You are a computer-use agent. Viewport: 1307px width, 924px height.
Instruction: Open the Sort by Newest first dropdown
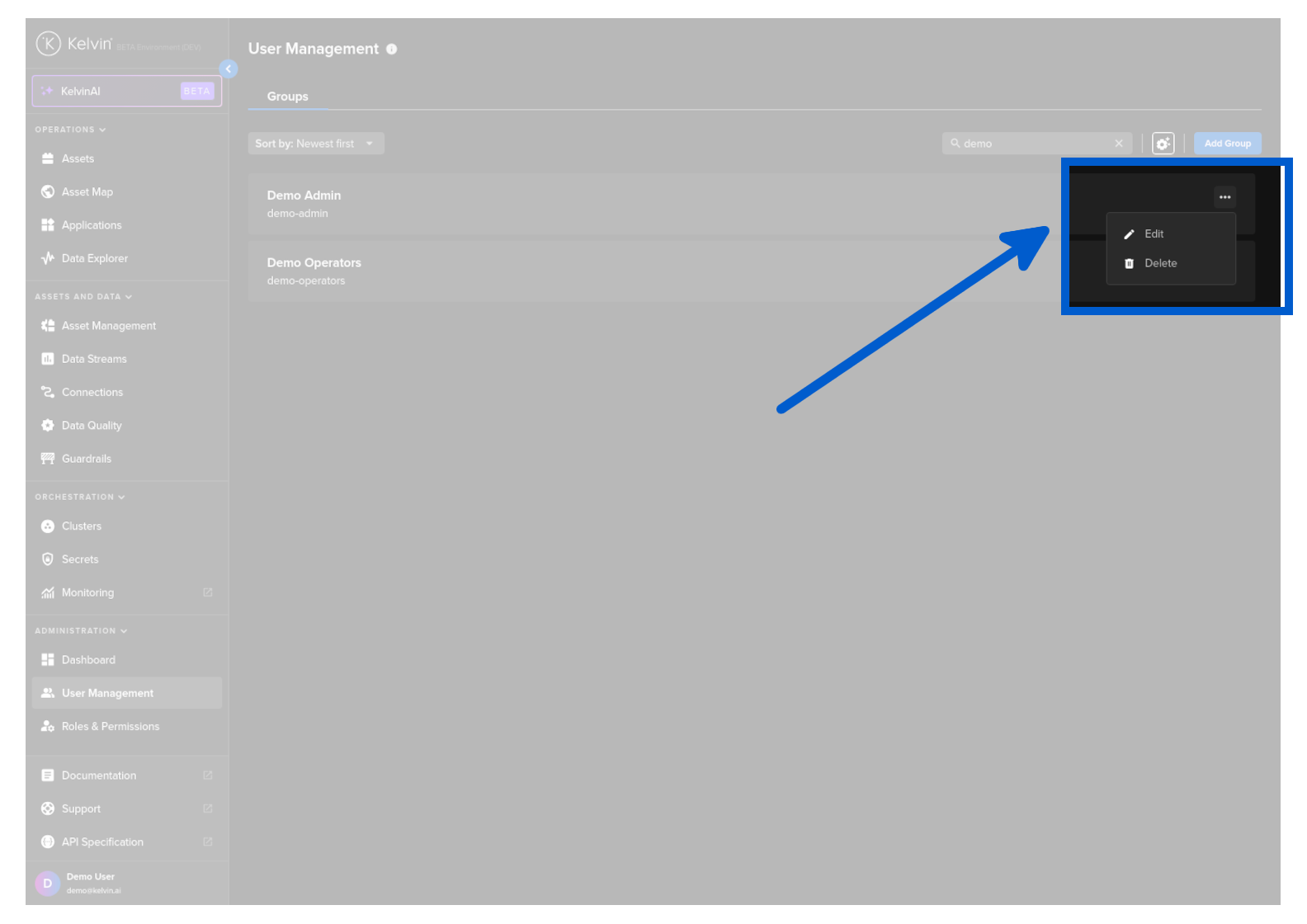315,144
